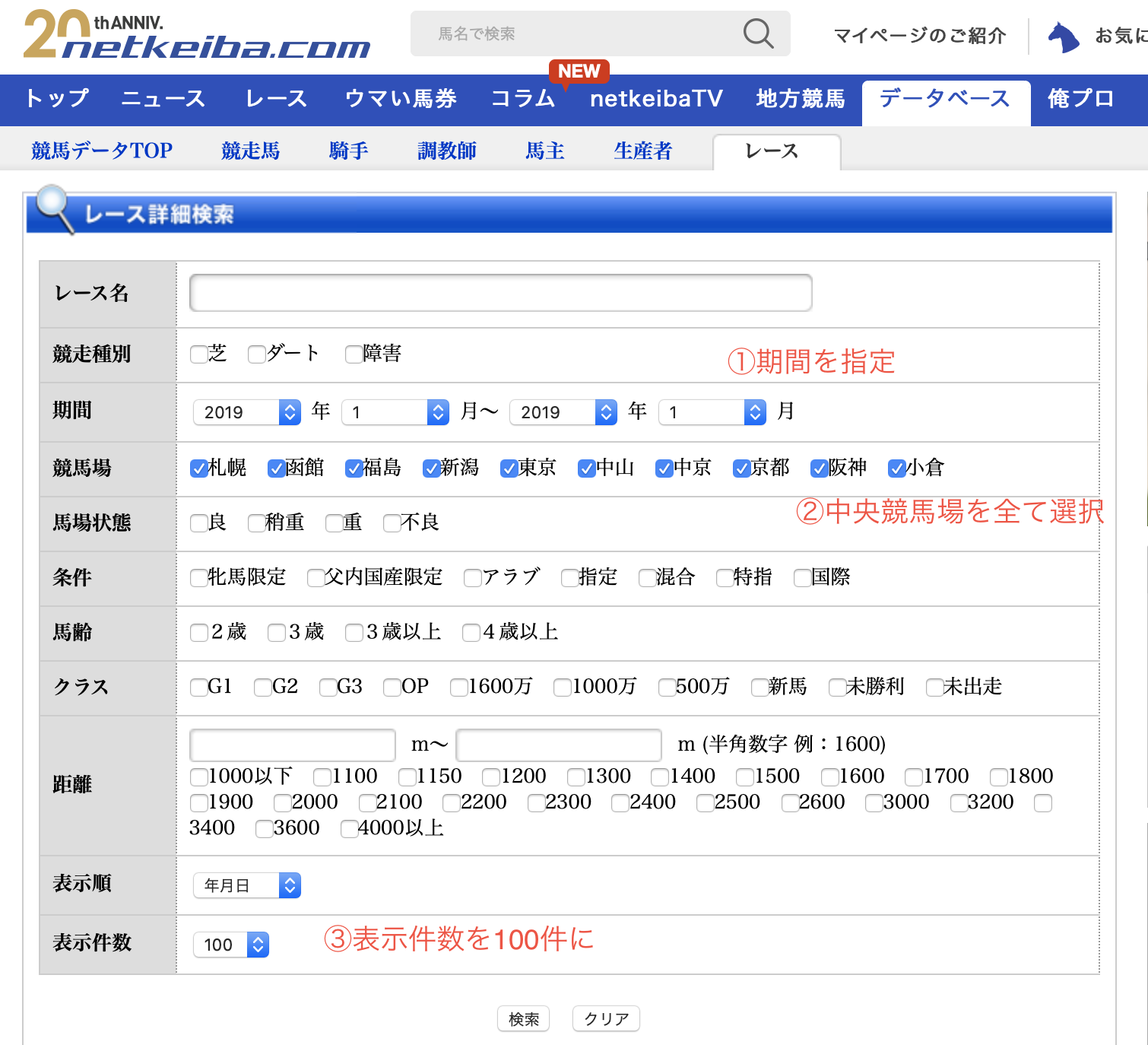
Task: Check the 障害 race type checkbox
Action: [354, 354]
